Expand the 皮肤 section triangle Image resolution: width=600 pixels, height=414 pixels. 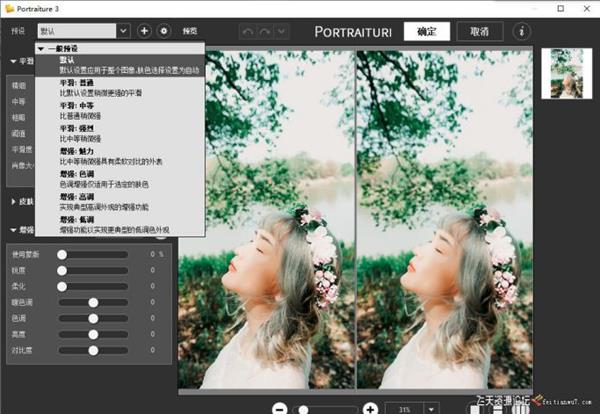coord(13,201)
